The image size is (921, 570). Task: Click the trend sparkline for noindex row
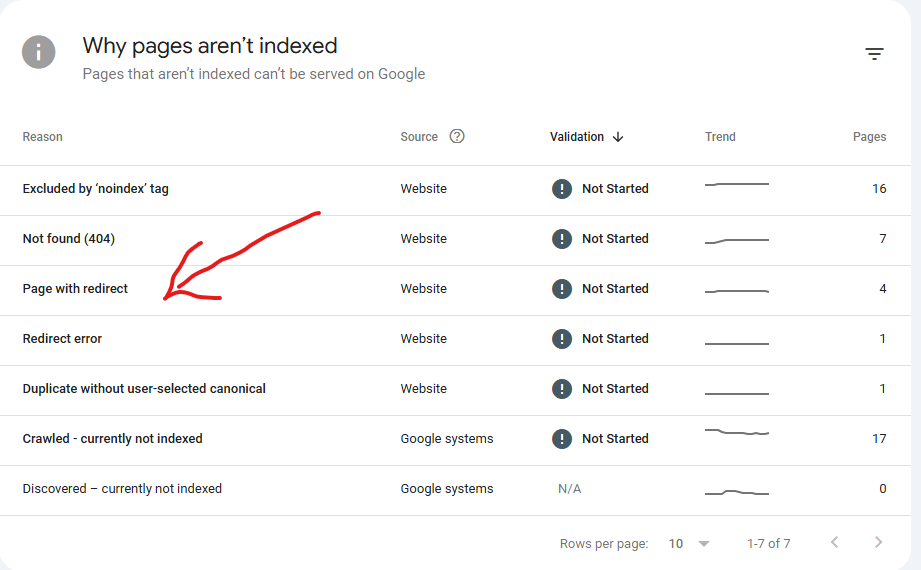pos(737,185)
